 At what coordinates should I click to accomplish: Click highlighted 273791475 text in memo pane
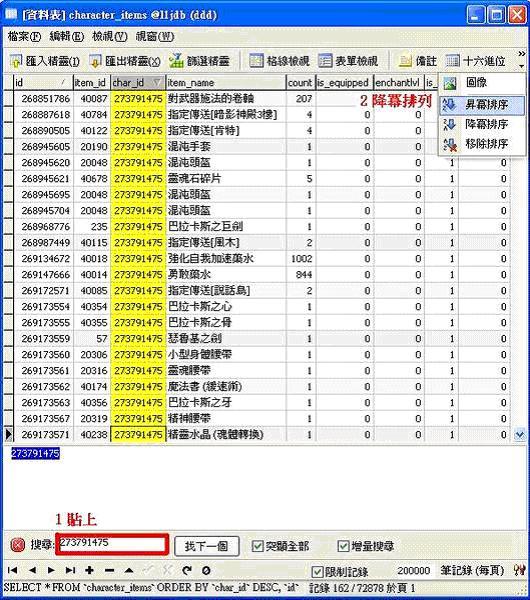click(x=35, y=454)
